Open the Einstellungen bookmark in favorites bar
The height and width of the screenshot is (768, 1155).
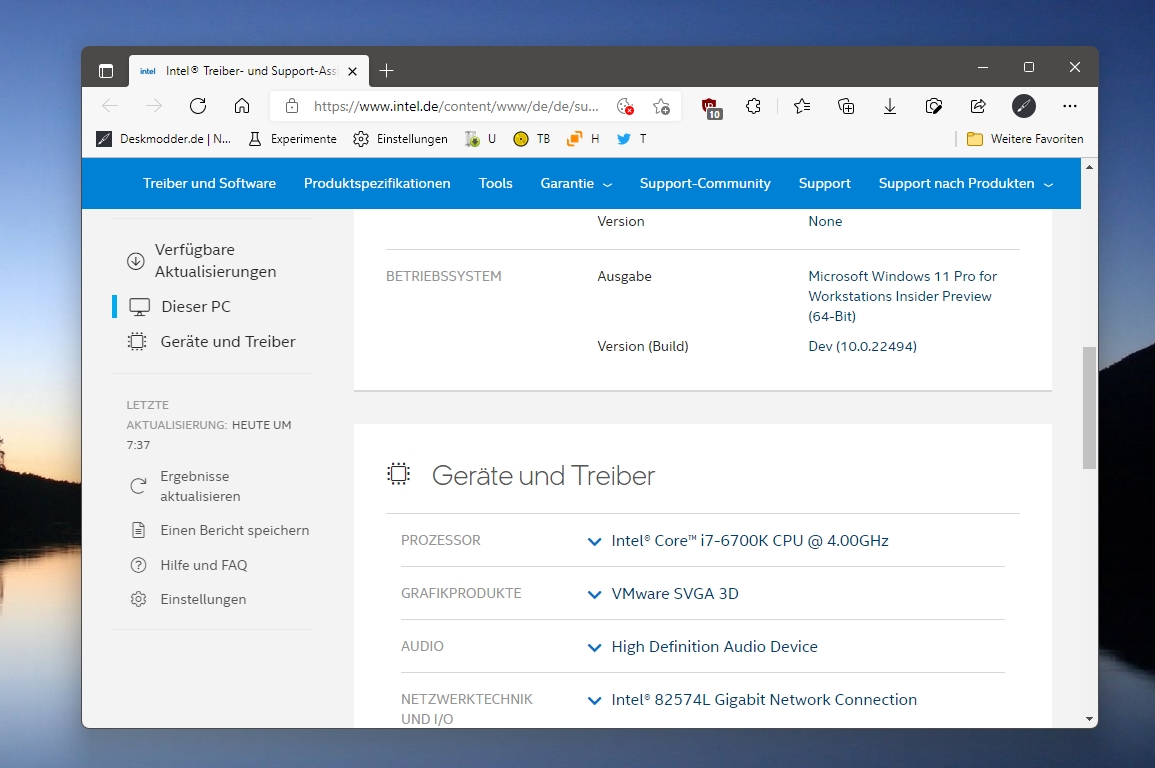400,138
